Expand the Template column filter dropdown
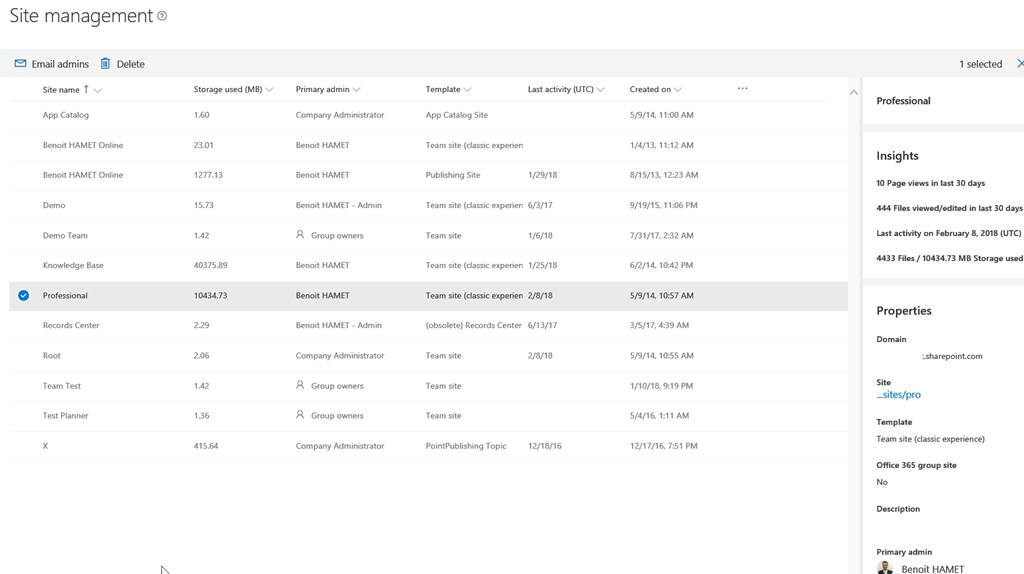 tap(468, 90)
